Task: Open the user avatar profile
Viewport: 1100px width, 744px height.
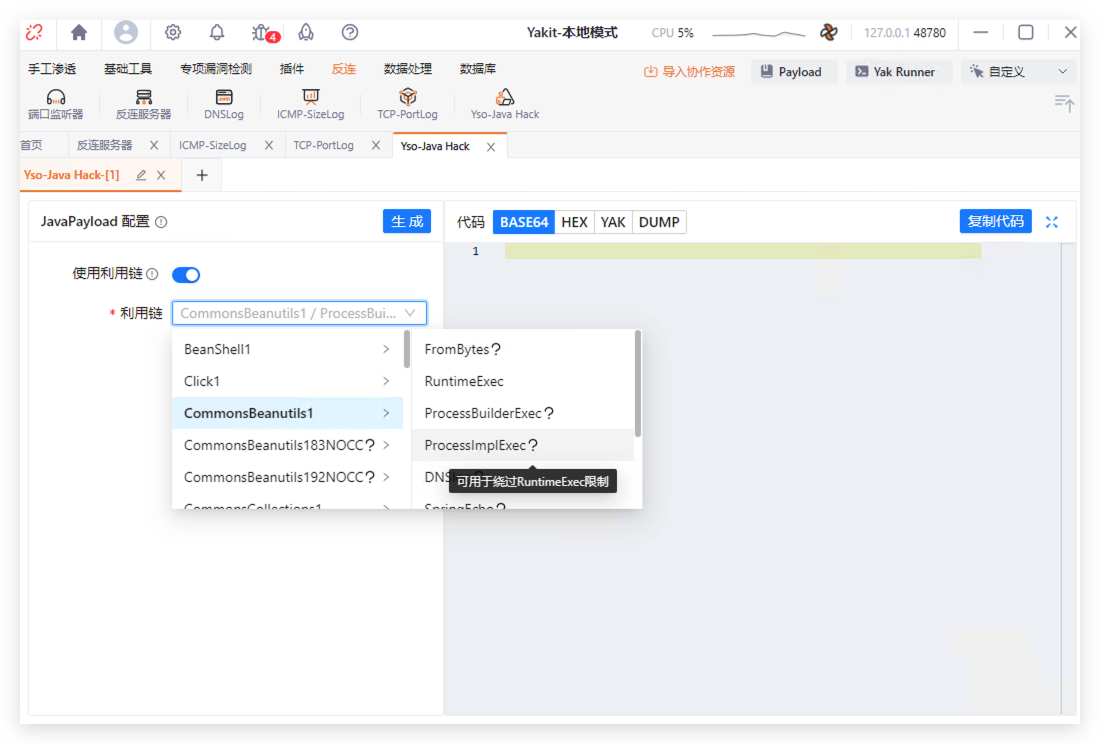Action: point(126,32)
